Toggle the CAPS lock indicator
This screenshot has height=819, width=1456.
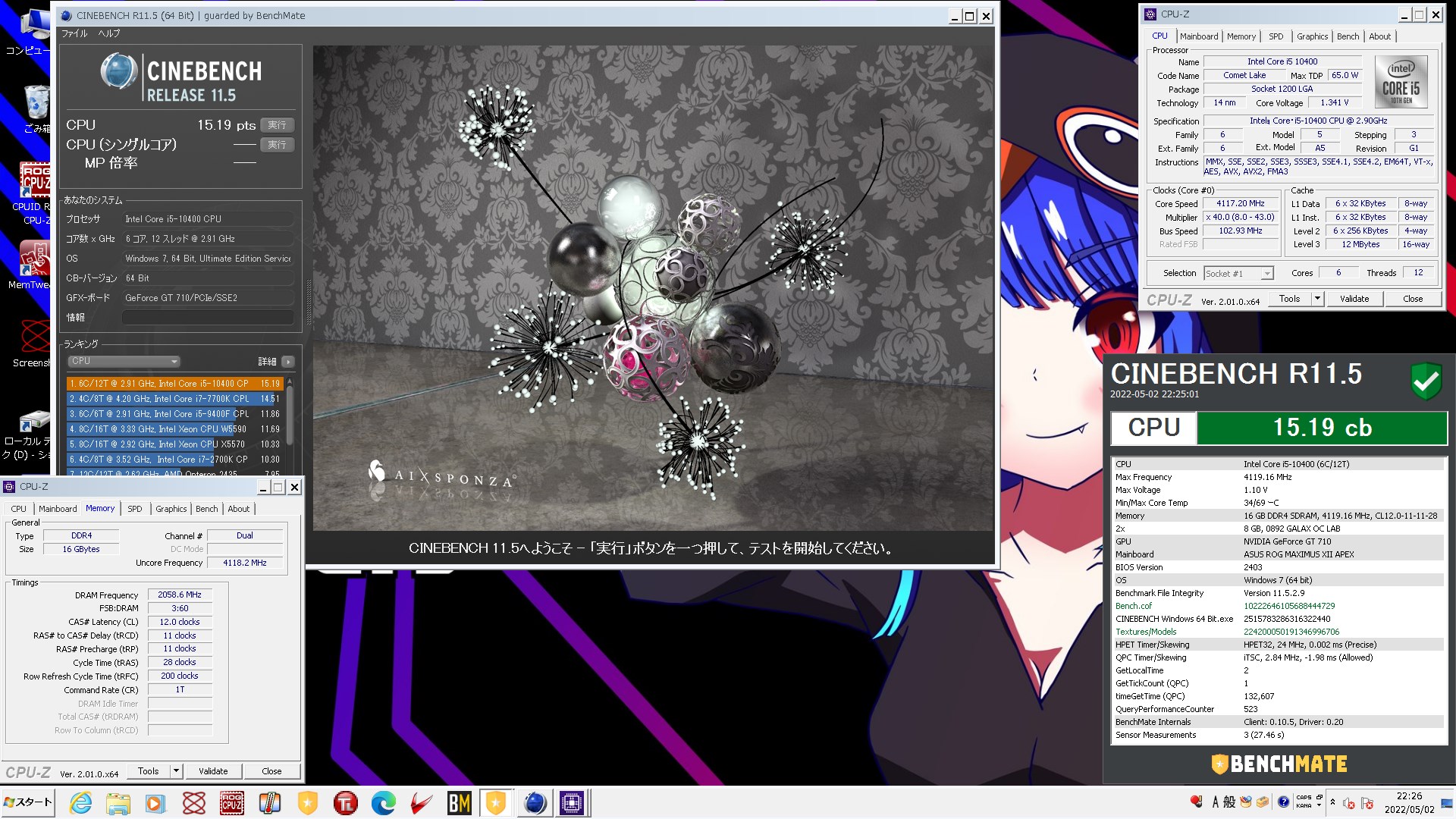pyautogui.click(x=1304, y=797)
